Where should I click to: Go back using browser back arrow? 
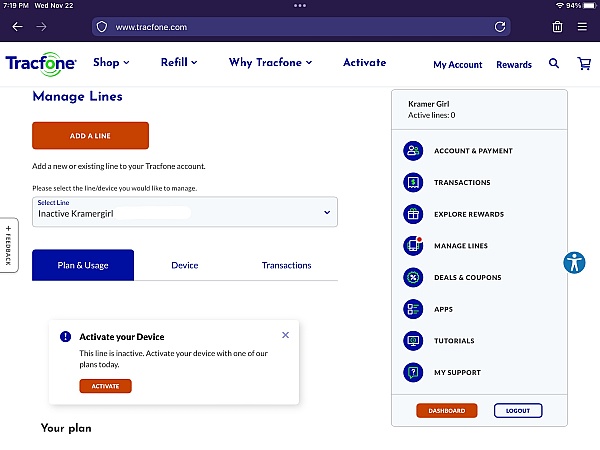(18, 27)
